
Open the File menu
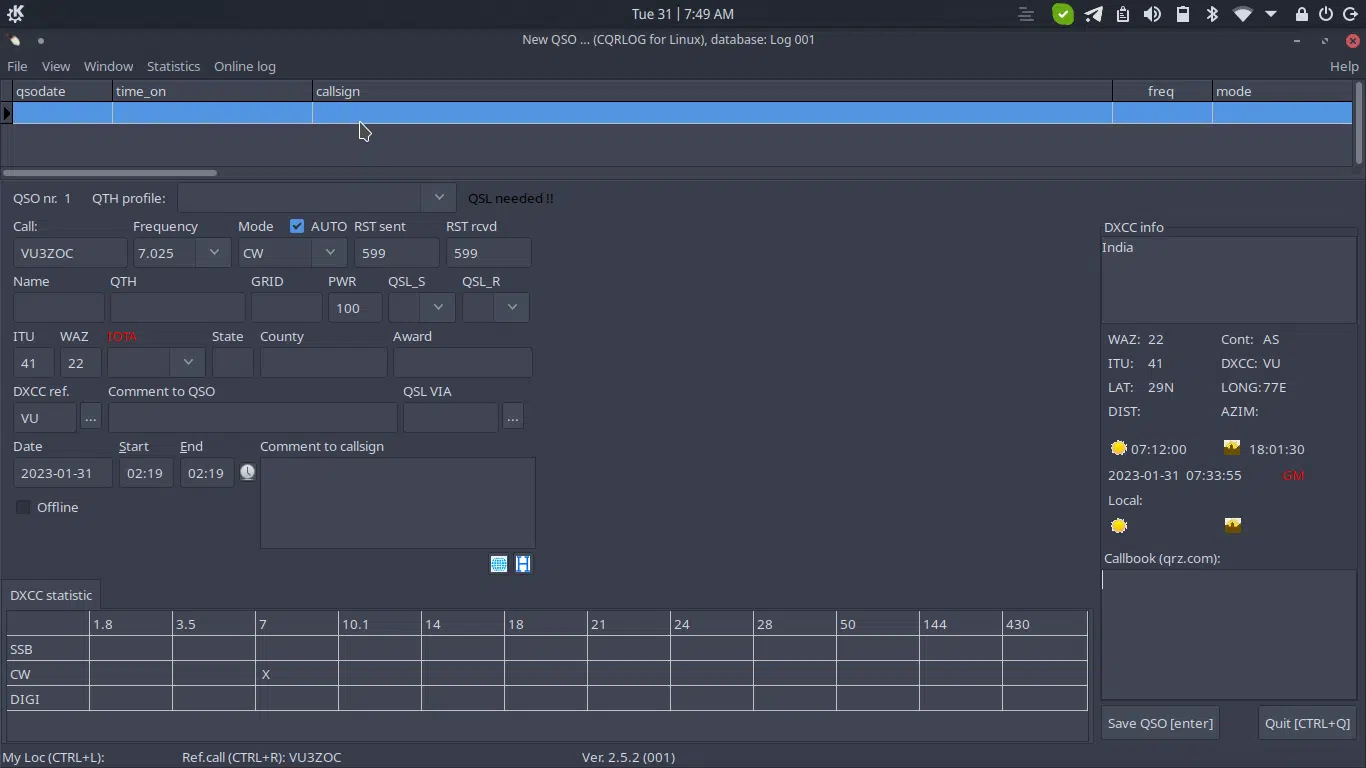pos(17,66)
